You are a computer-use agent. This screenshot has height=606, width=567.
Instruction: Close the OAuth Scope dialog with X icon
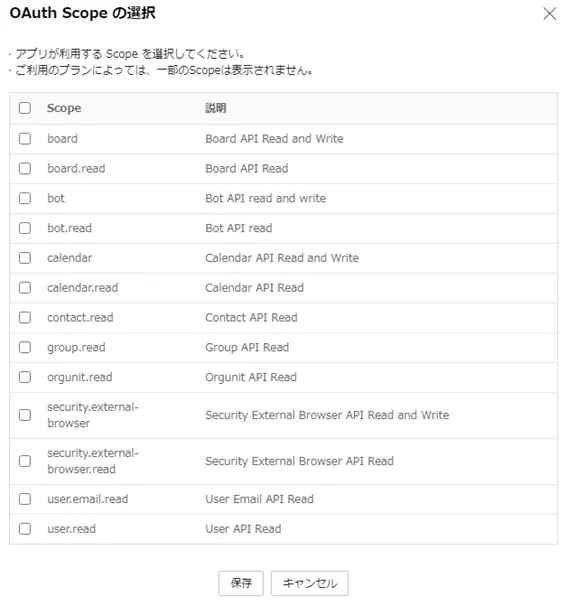tap(549, 14)
